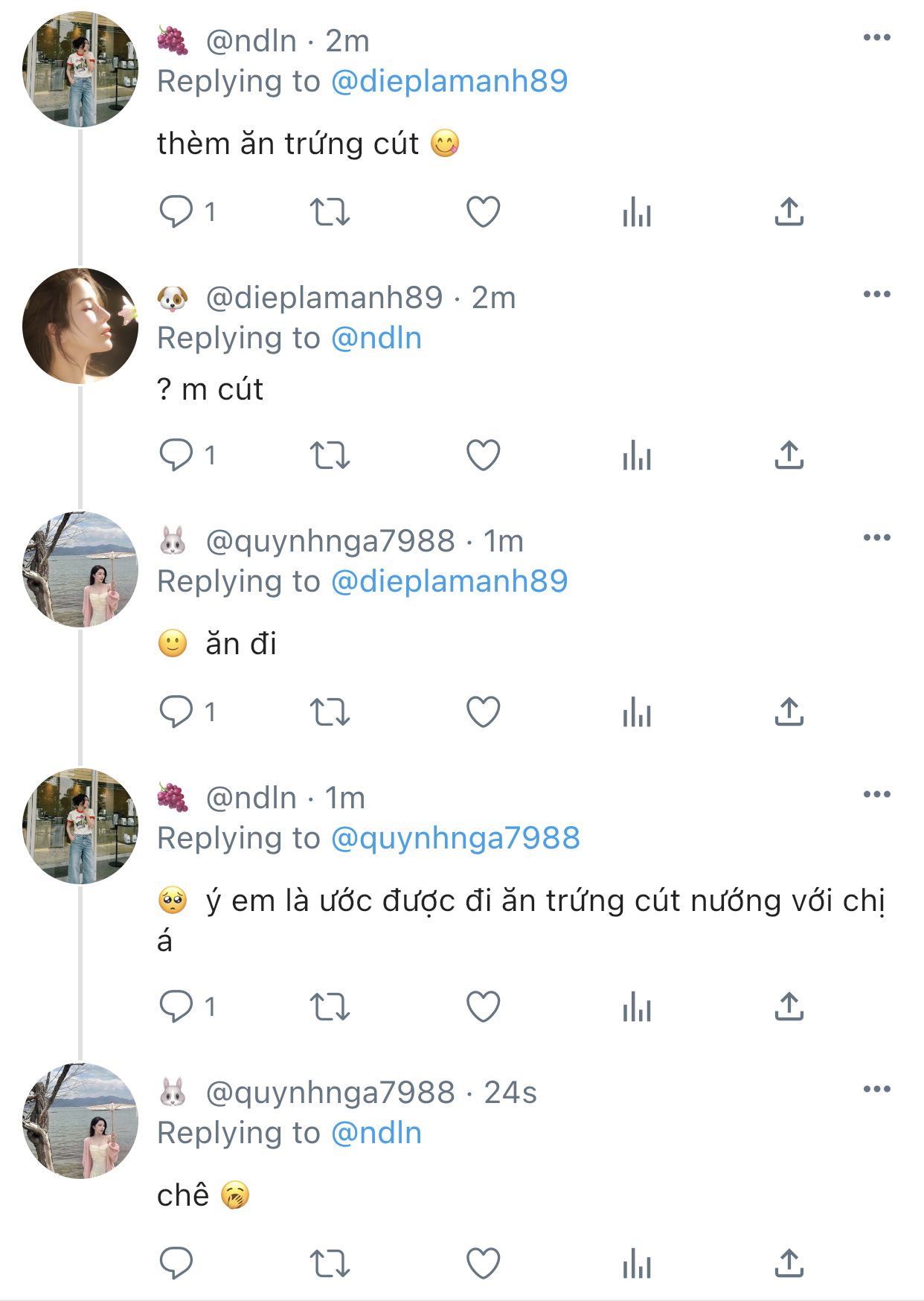
Task: Share the 'thèm ăn trứng cút' tweet
Action: coord(789,212)
